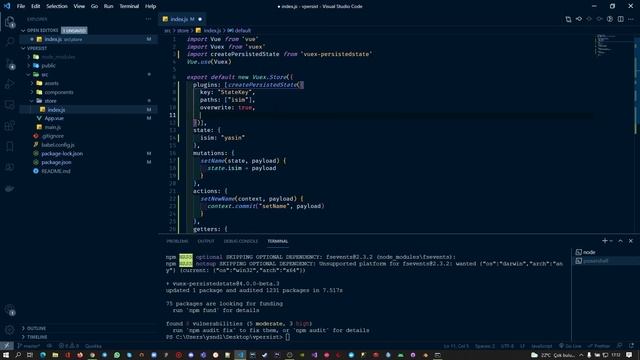Open the Explorer view in activity bar
The image size is (640, 360).
pyautogui.click(x=10, y=22)
